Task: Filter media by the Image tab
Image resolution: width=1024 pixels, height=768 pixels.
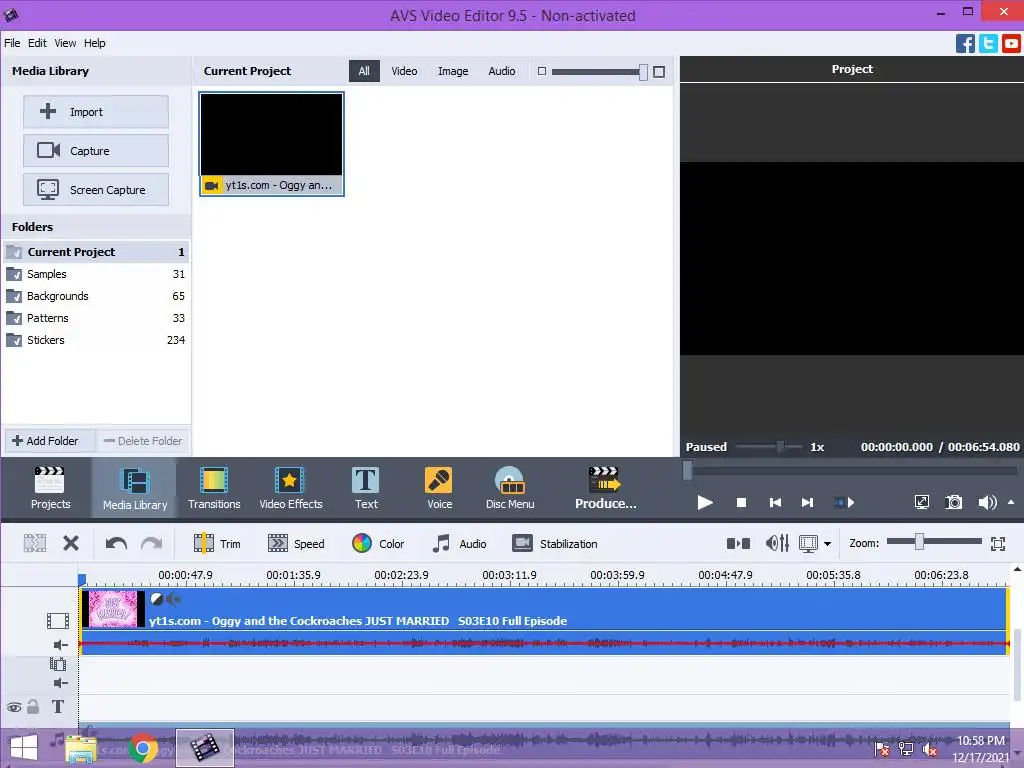Action: click(453, 71)
